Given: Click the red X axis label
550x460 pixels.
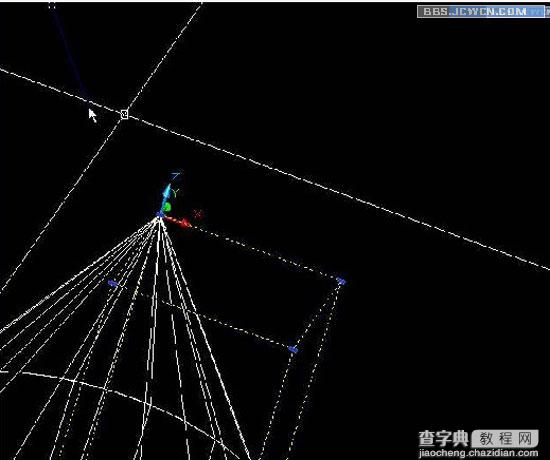Looking at the screenshot, I should (x=199, y=213).
